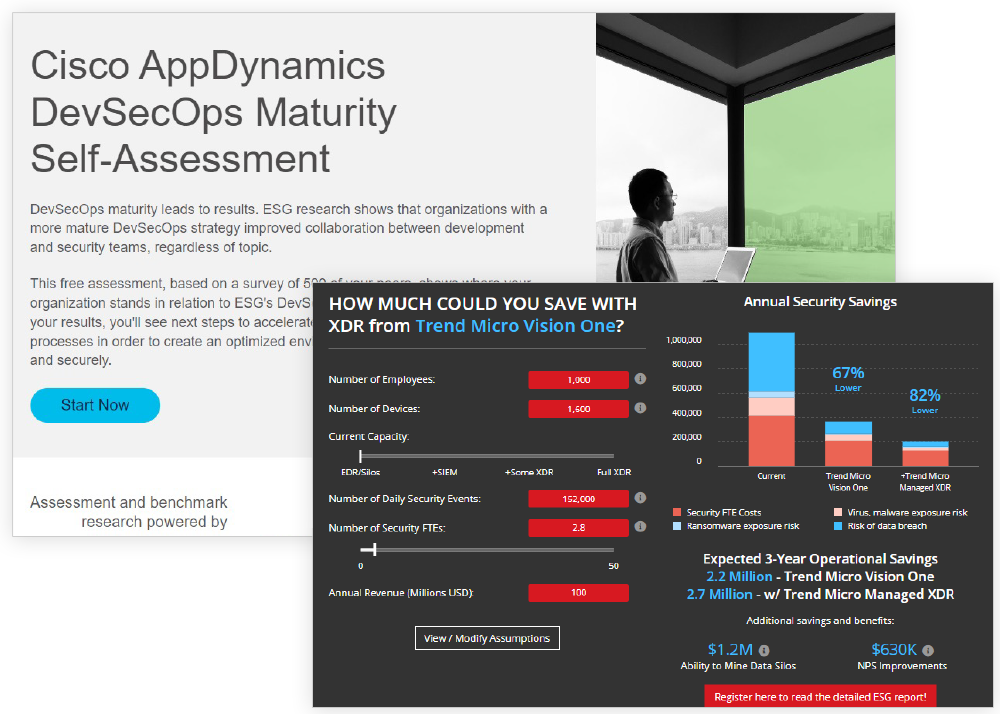Click the Number of Security FTEs field

click(578, 527)
